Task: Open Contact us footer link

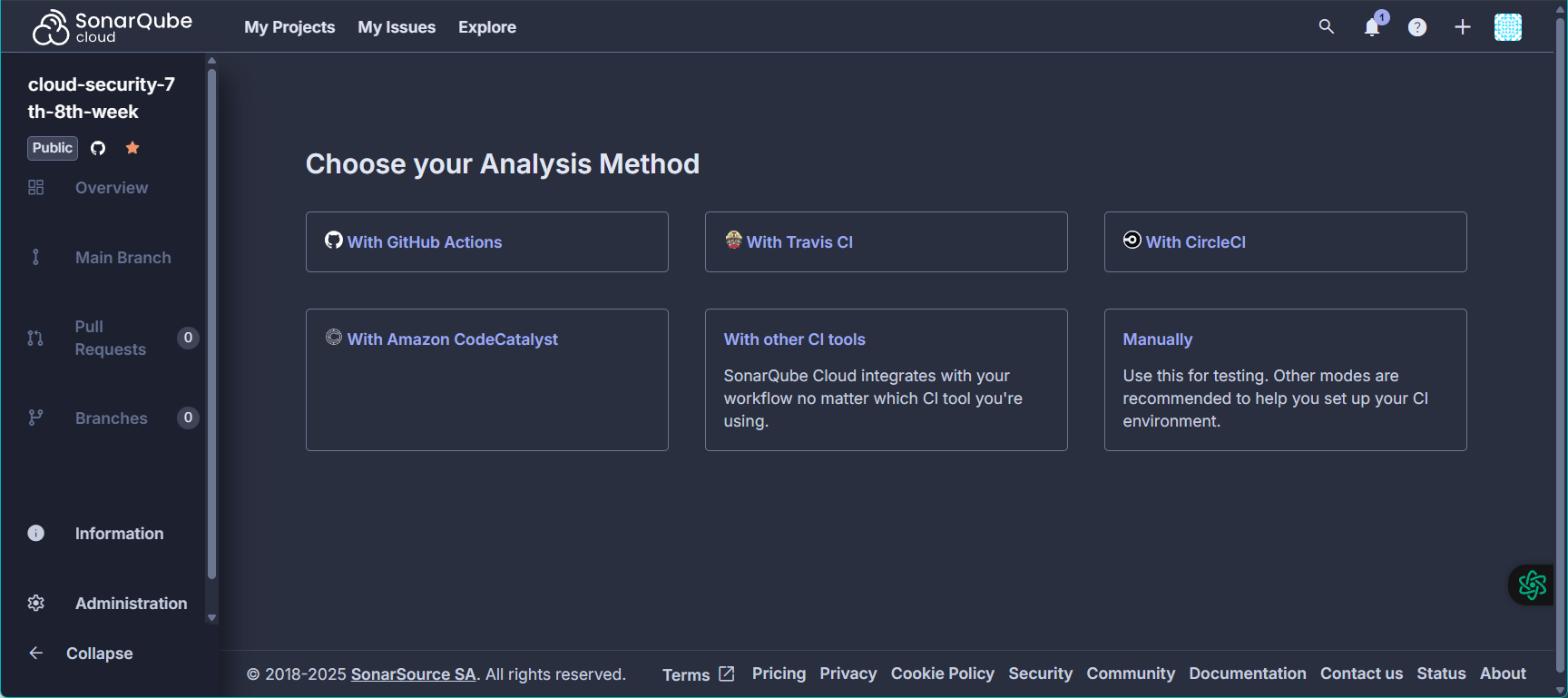Action: pos(1361,673)
